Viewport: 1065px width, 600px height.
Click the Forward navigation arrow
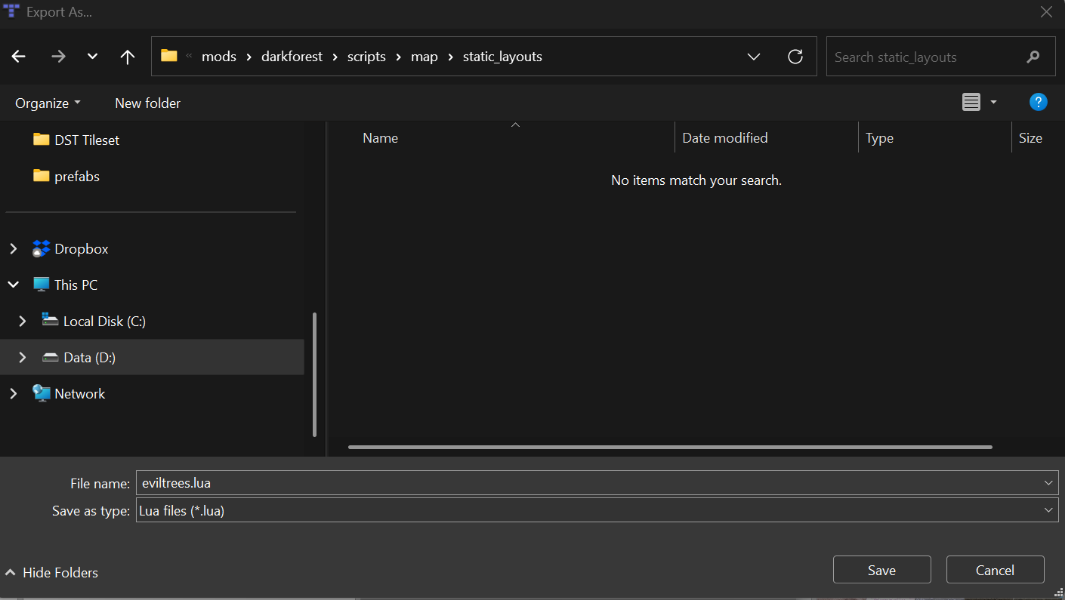58,57
